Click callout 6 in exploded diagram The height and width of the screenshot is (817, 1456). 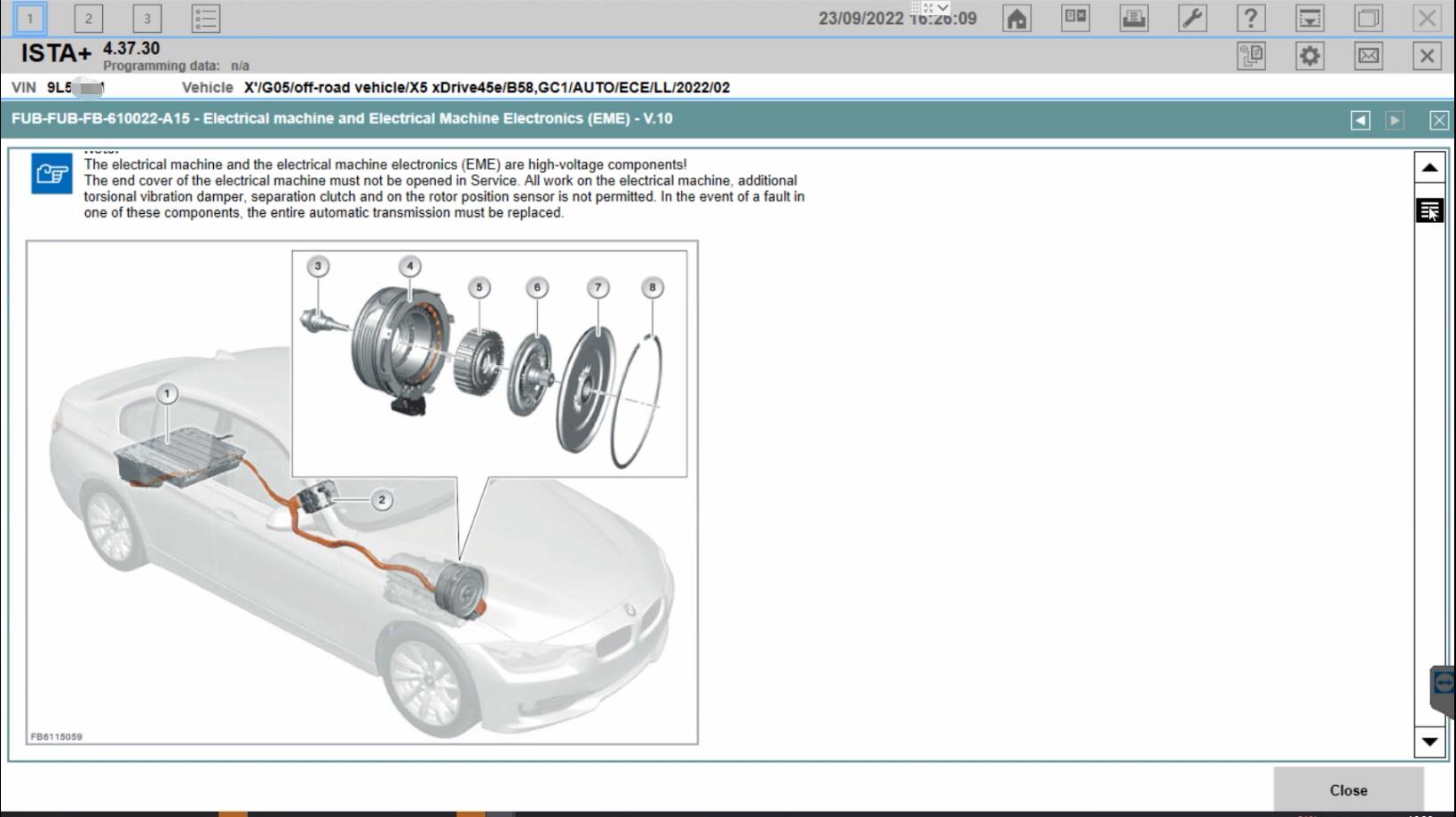536,287
